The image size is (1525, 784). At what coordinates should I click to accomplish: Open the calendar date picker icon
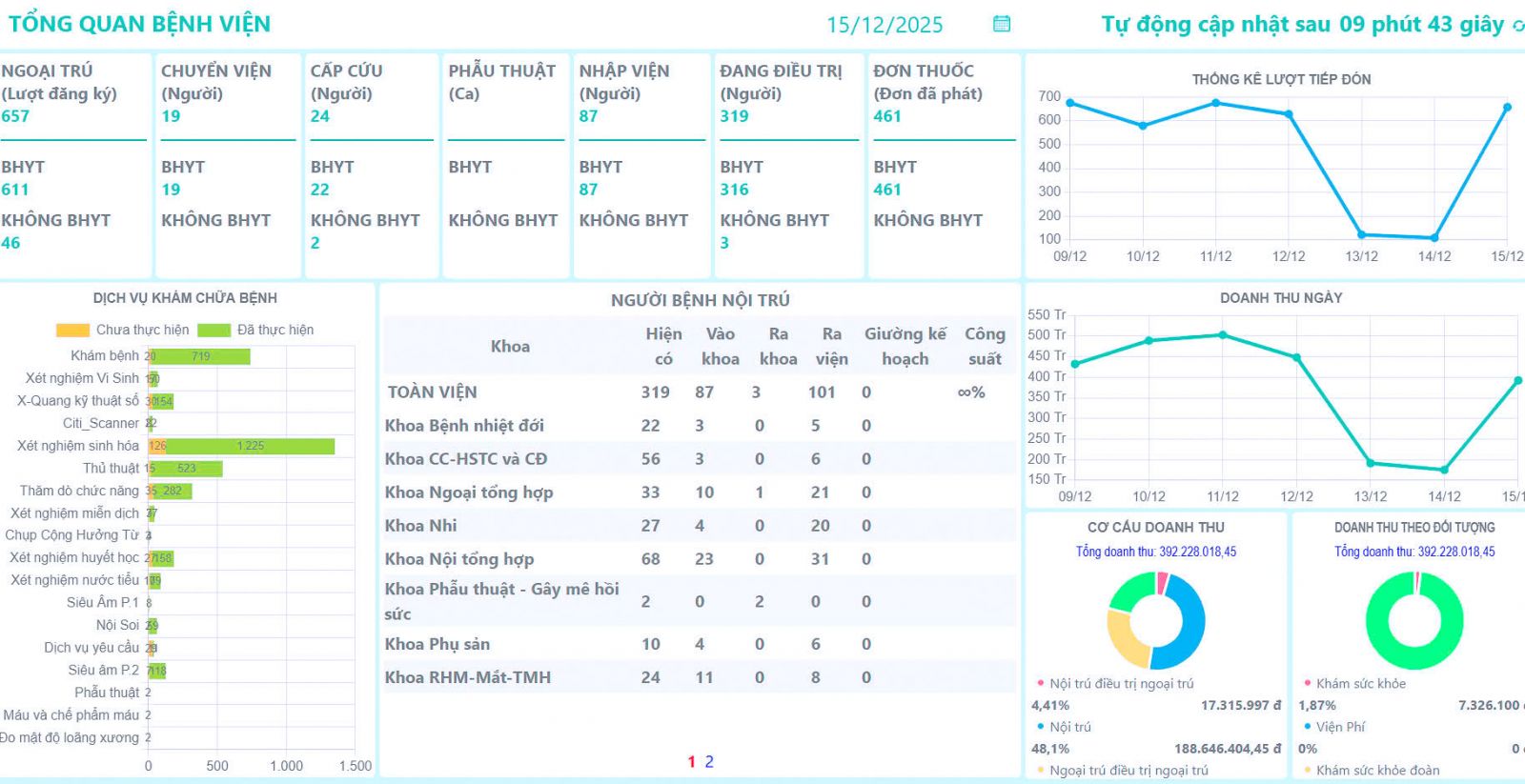[1001, 24]
